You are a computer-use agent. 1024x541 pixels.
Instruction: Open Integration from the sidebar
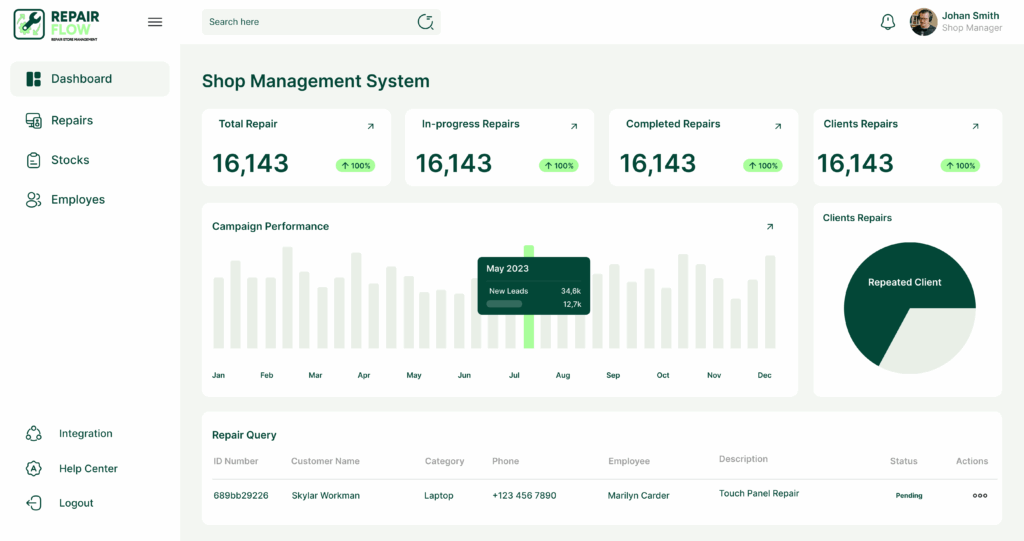coord(85,434)
